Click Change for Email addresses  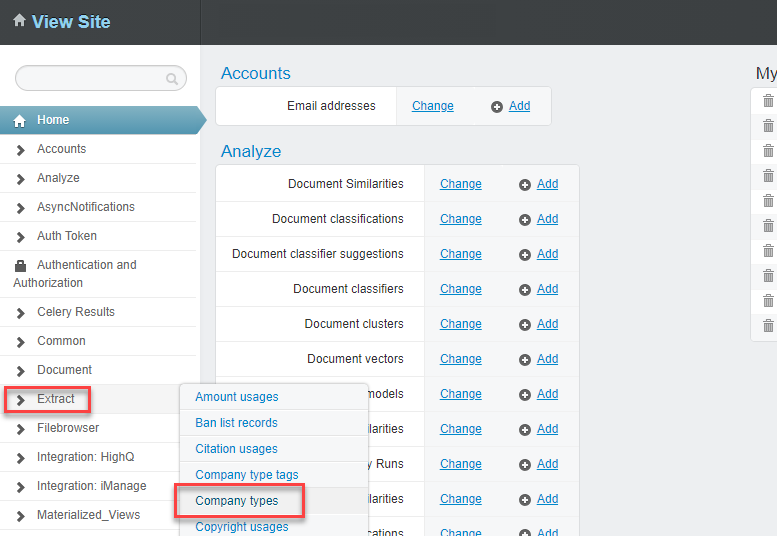pyautogui.click(x=433, y=106)
